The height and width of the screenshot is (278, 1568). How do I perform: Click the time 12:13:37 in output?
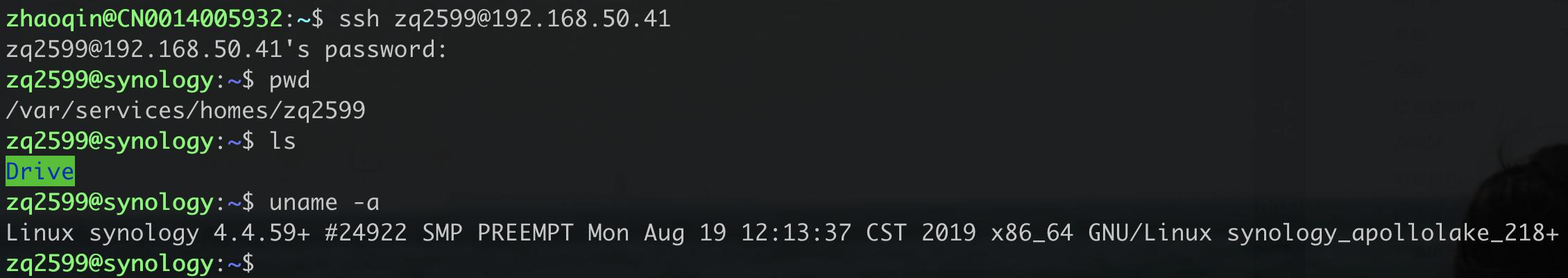pyautogui.click(x=796, y=233)
